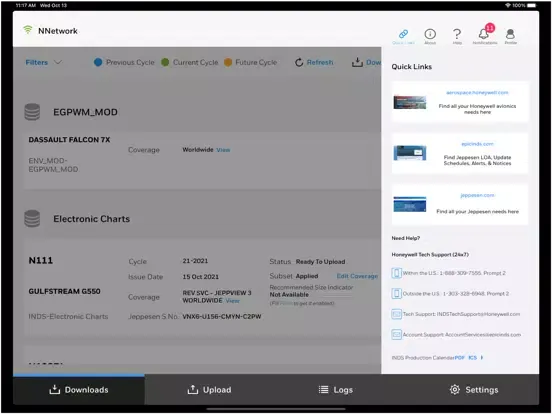Click the battery indicator in the status bar
The width and height of the screenshot is (552, 414).
pos(531,5)
